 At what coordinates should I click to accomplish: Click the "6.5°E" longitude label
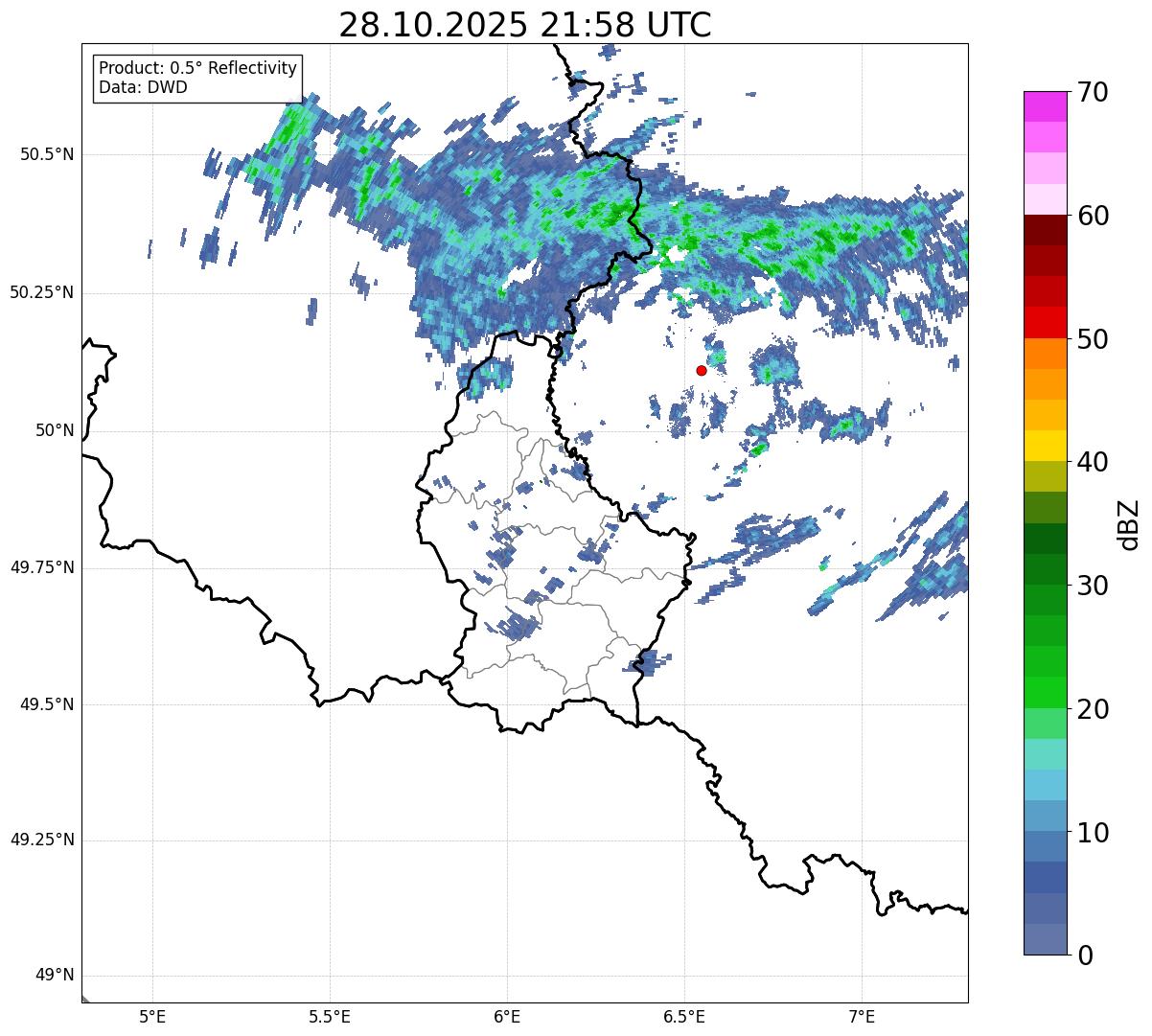[684, 1017]
